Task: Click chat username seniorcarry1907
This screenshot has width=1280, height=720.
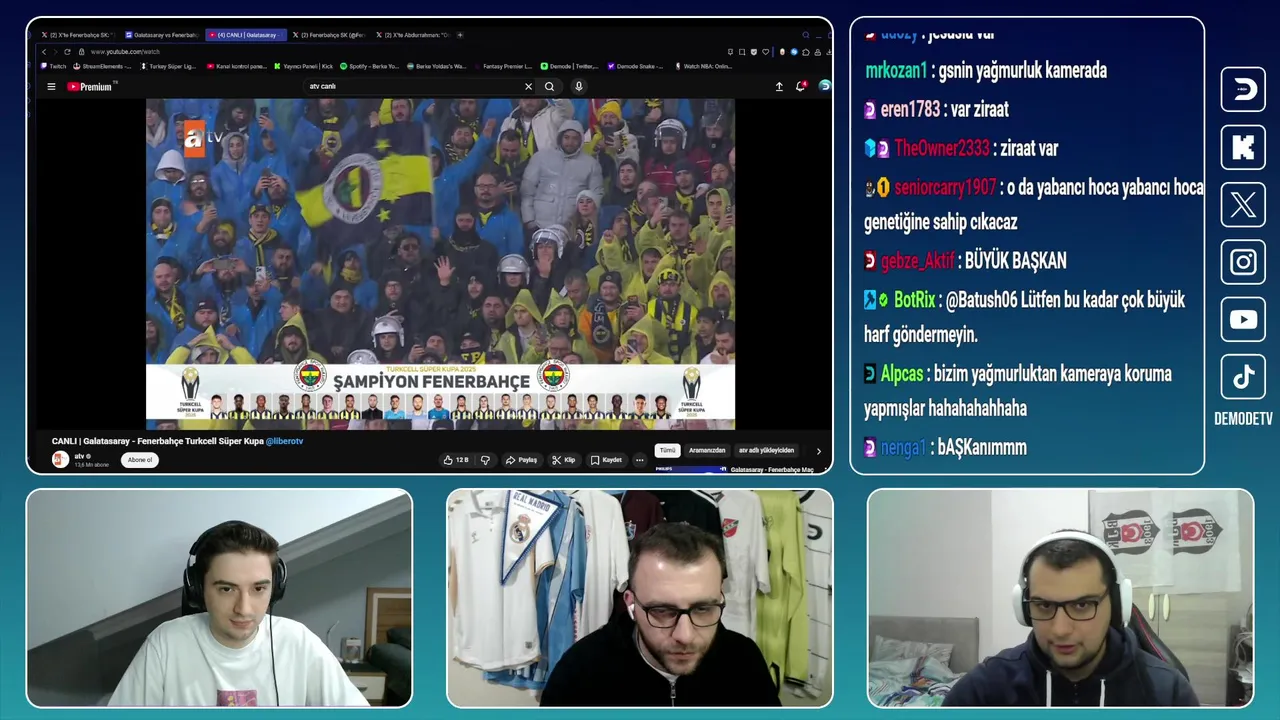Action: pyautogui.click(x=945, y=187)
